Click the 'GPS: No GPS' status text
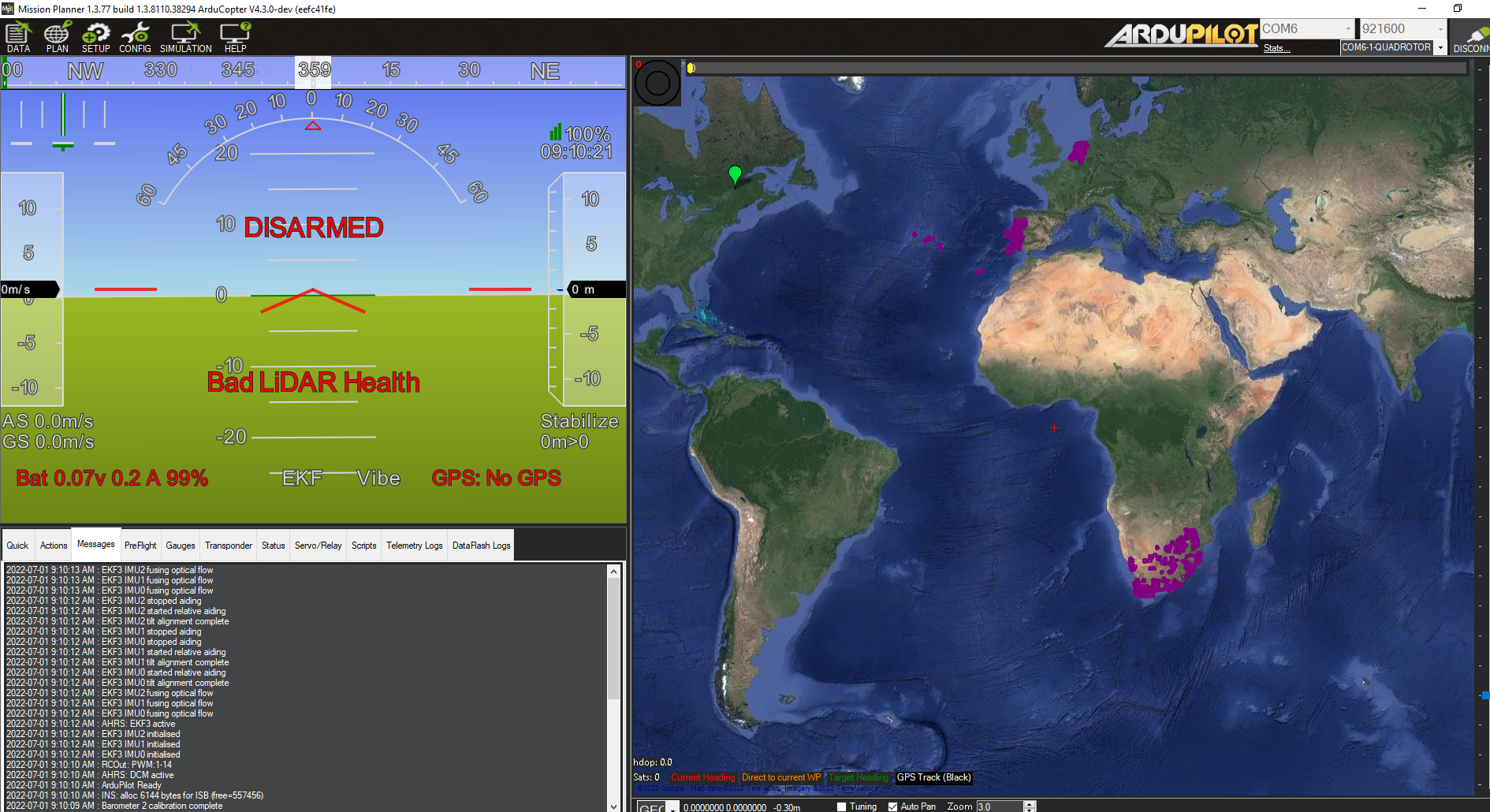Viewport: 1490px width, 812px height. point(497,478)
